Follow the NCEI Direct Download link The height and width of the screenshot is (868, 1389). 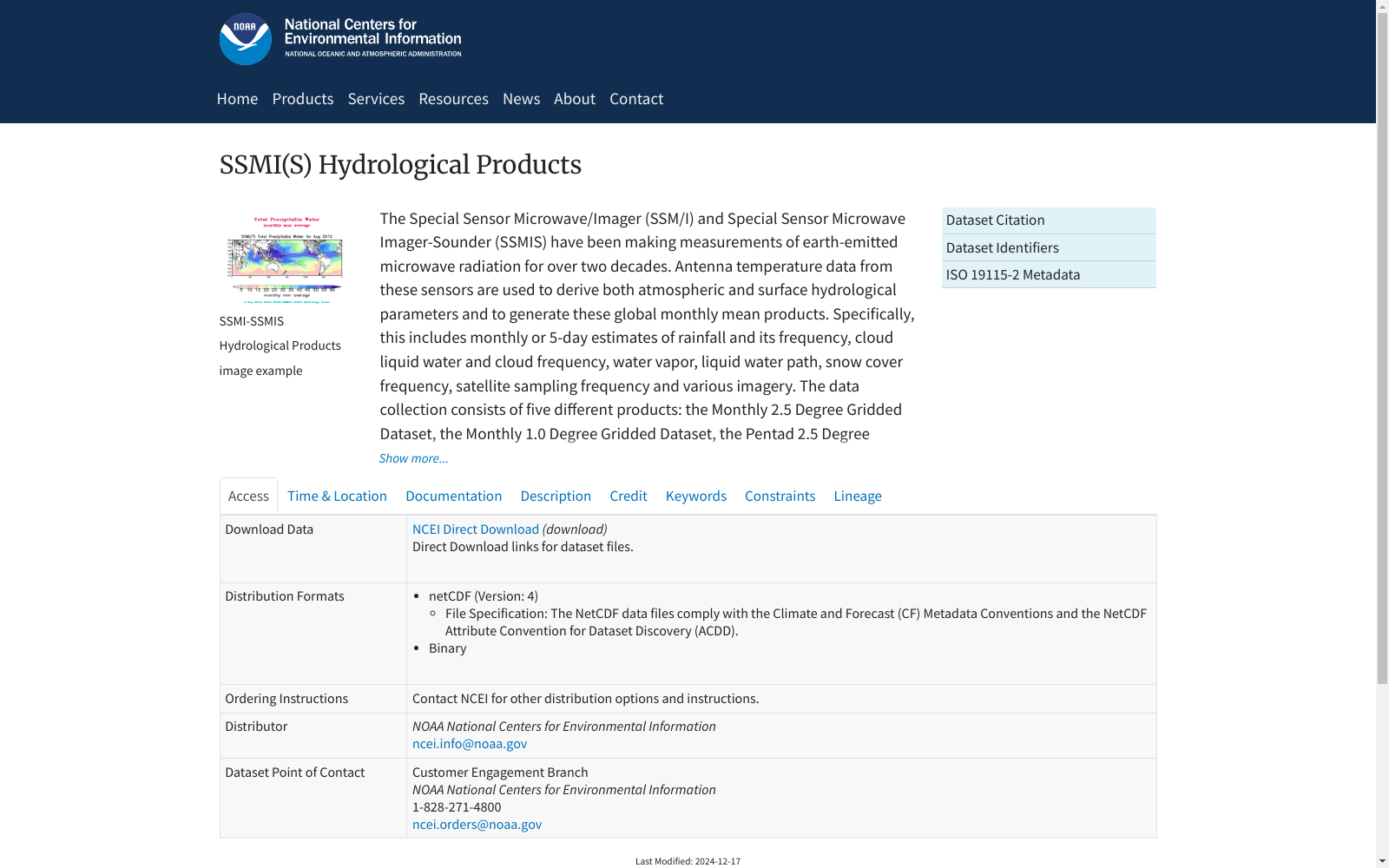[x=476, y=529]
